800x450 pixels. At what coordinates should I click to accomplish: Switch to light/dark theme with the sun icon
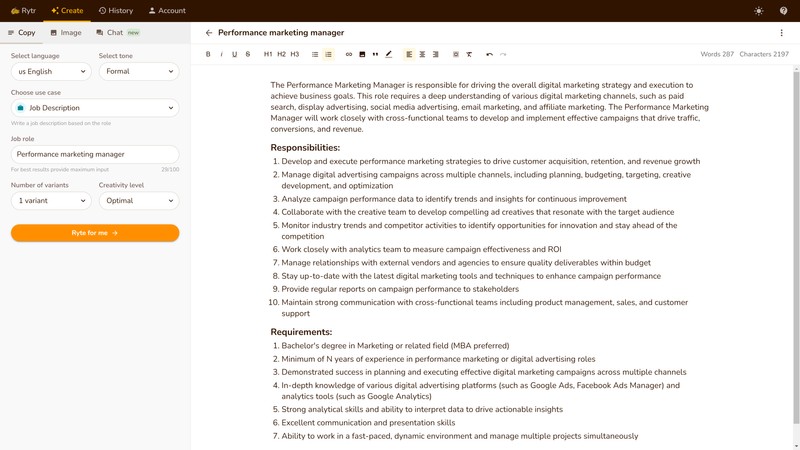coord(758,11)
